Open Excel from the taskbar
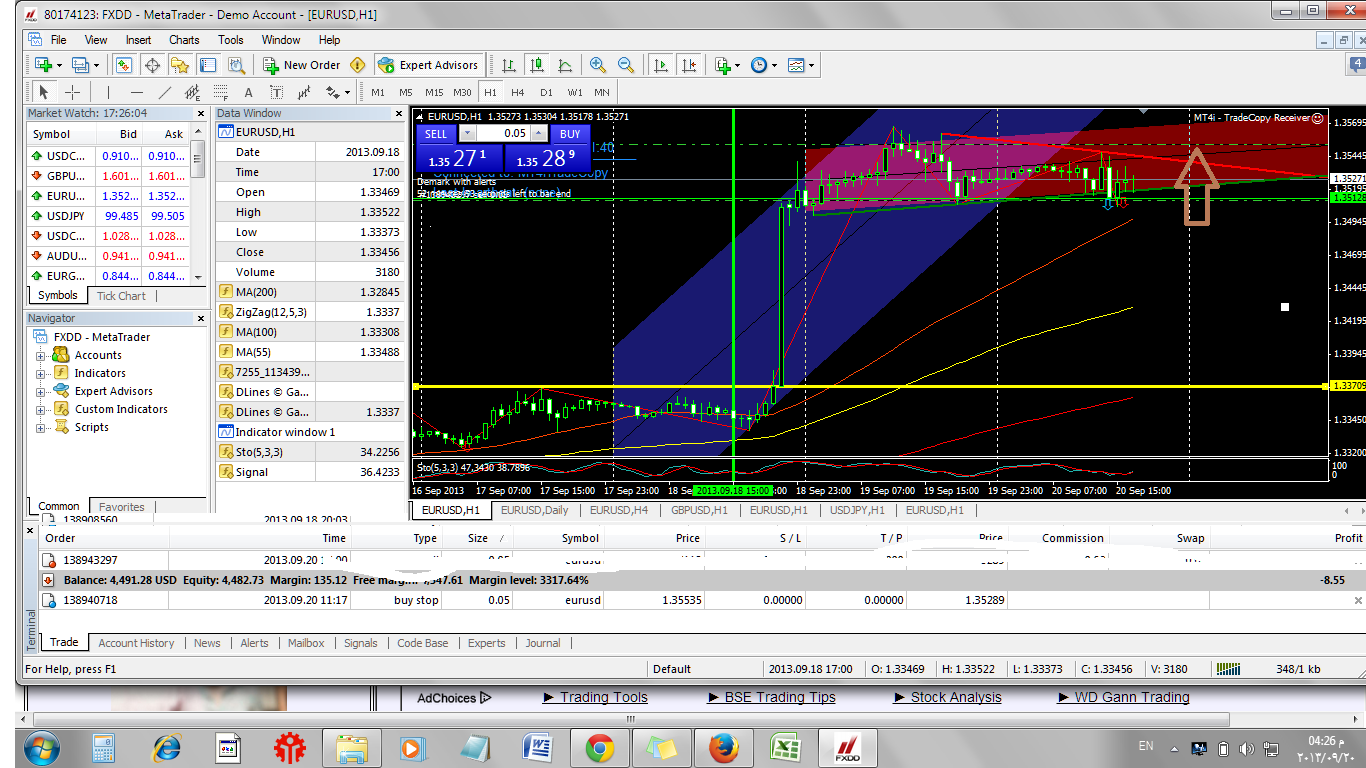This screenshot has width=1366, height=768. click(x=785, y=748)
